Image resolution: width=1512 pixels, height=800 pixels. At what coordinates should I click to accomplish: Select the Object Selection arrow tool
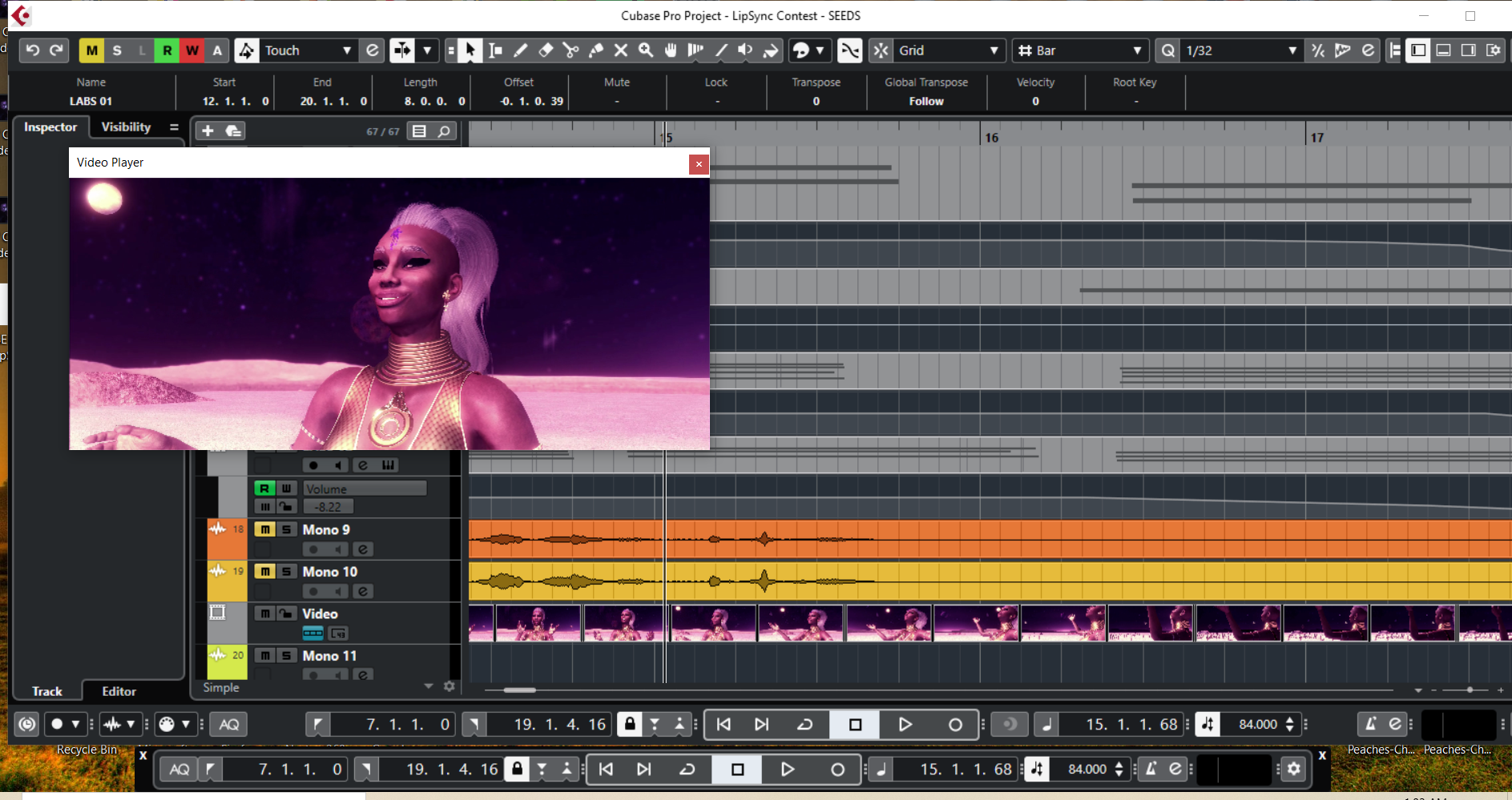(470, 50)
